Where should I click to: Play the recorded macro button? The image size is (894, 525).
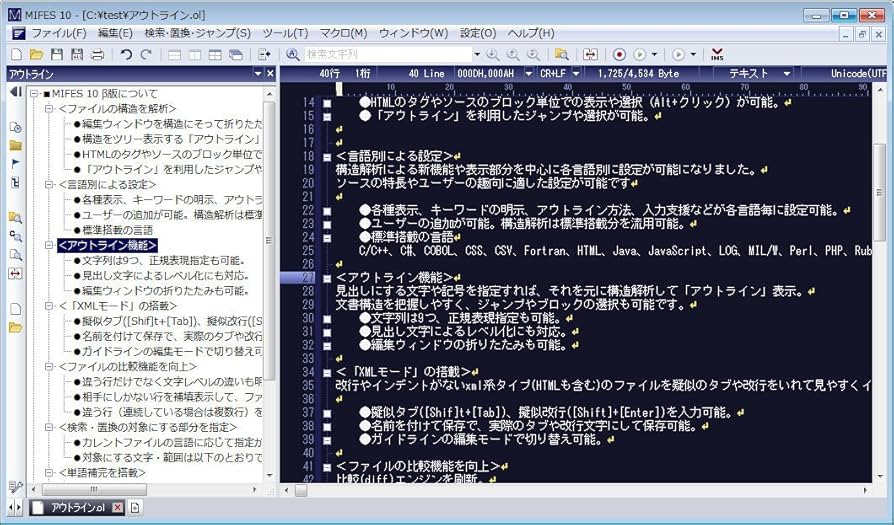(640, 55)
